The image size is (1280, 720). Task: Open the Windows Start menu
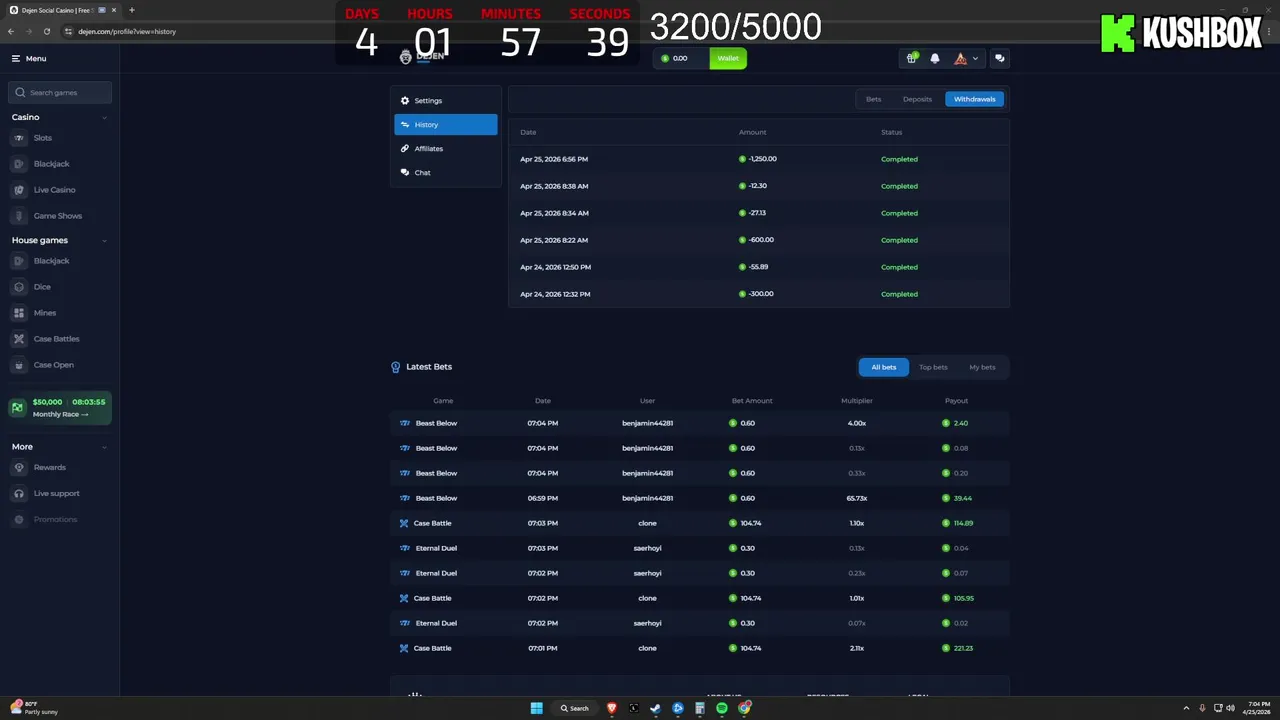pos(537,708)
